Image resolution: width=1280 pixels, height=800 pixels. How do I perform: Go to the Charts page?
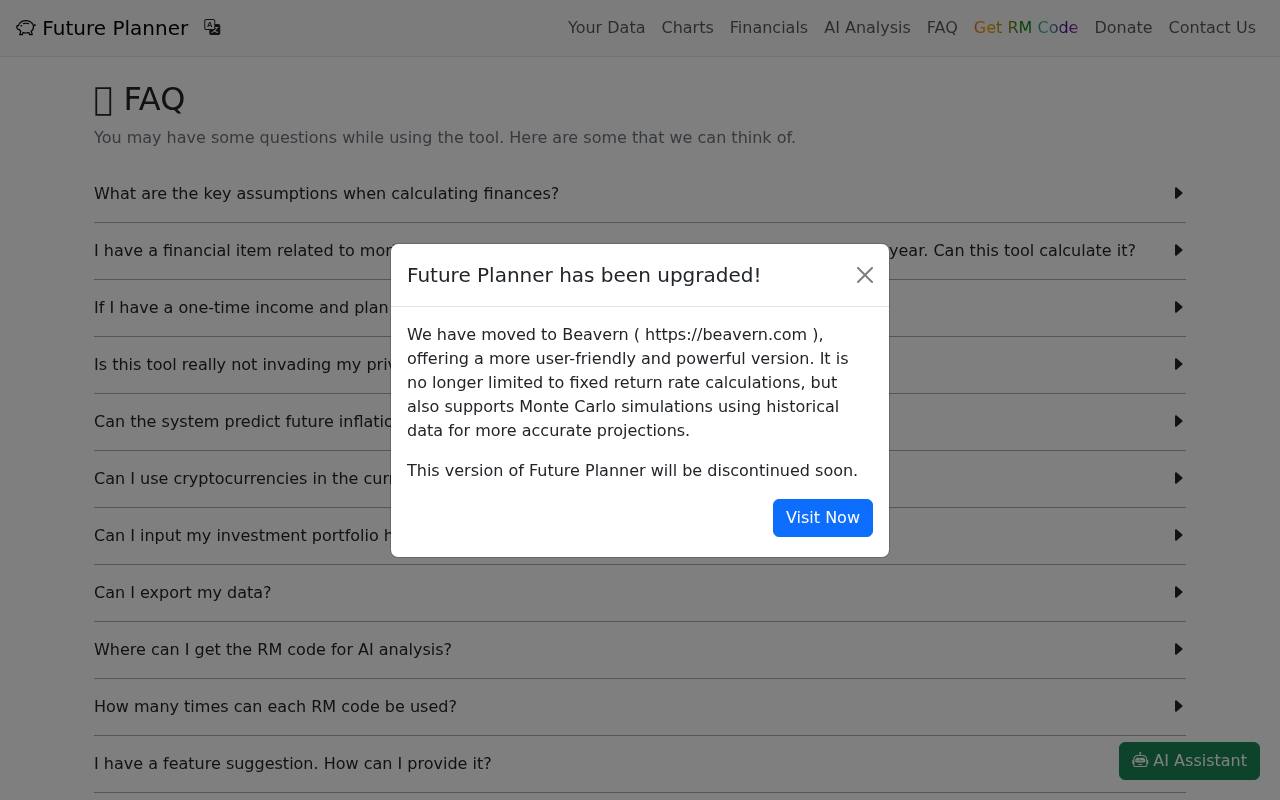point(687,28)
